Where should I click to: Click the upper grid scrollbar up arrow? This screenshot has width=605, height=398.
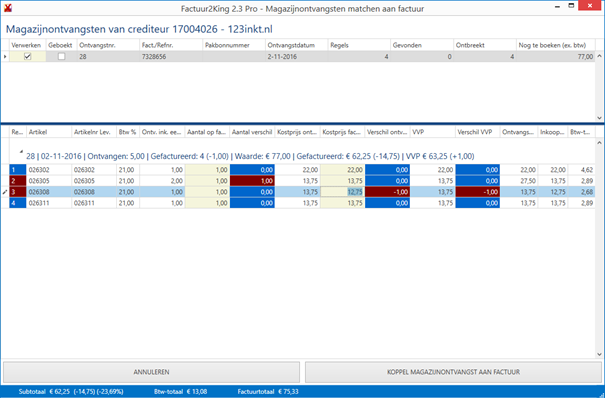click(600, 56)
